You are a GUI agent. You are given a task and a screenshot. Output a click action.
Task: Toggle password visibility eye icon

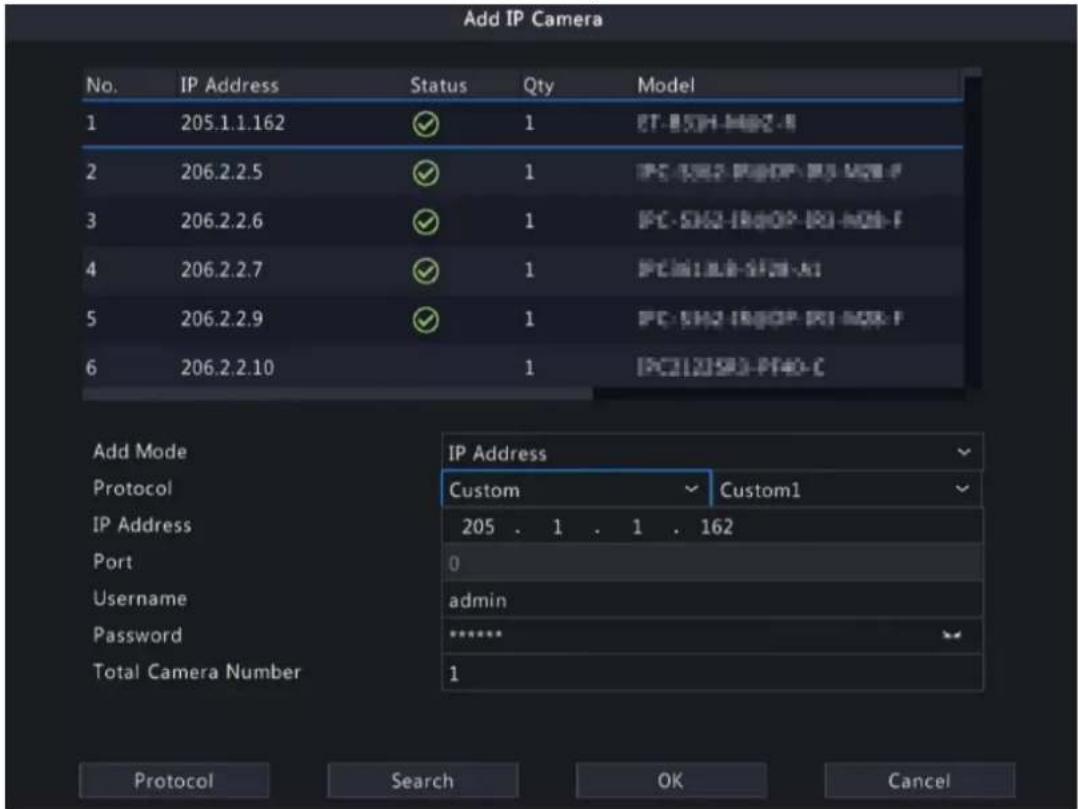952,636
